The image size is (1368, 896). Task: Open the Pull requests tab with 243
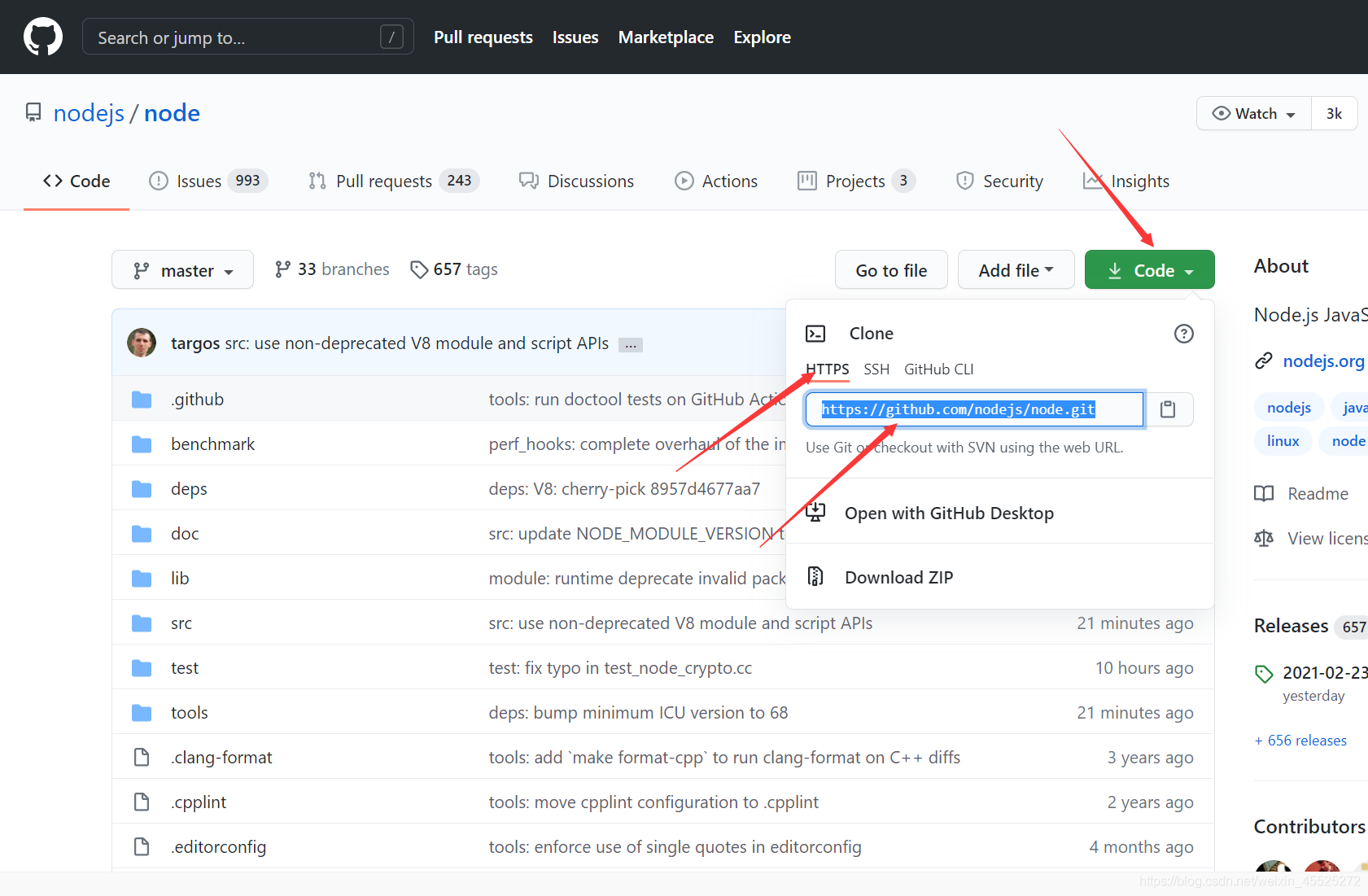pyautogui.click(x=394, y=181)
